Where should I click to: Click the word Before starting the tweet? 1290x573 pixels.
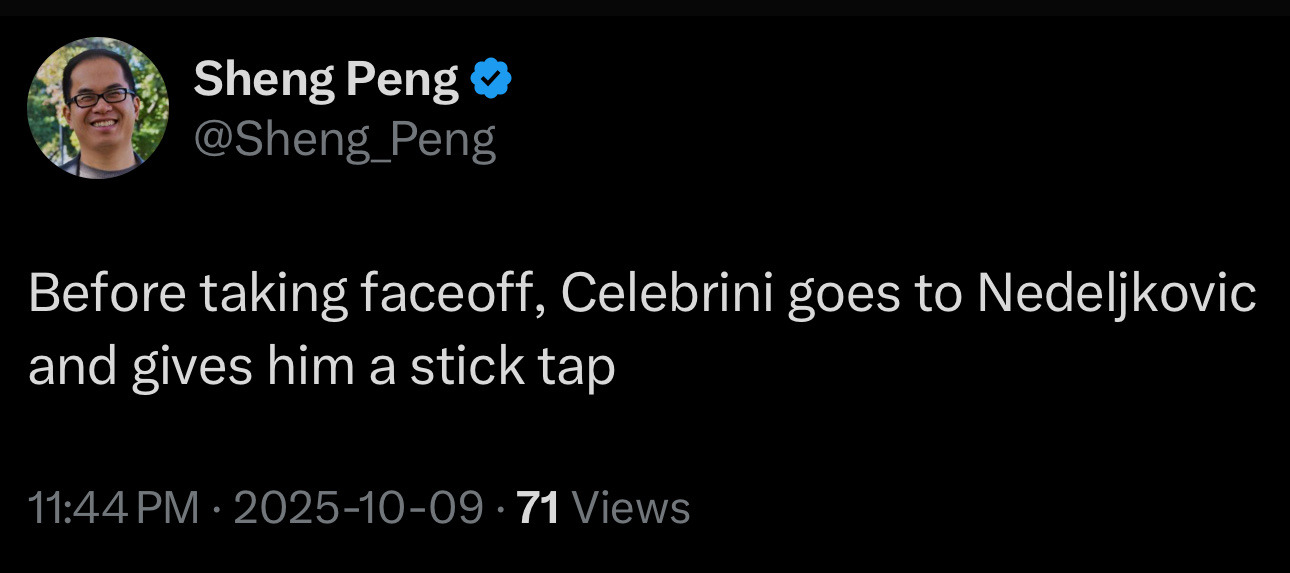[x=105, y=295]
